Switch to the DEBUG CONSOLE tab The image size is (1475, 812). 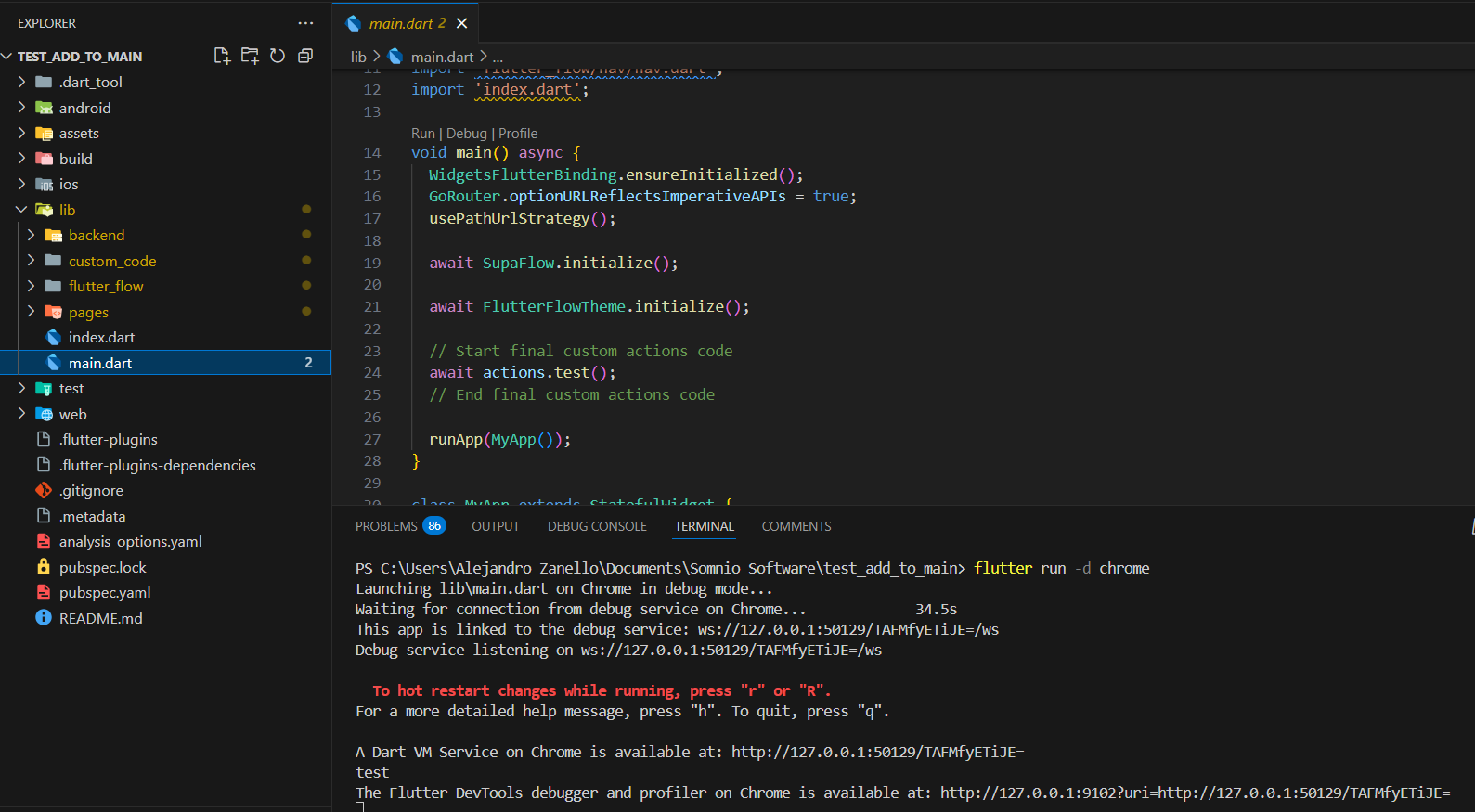597,526
